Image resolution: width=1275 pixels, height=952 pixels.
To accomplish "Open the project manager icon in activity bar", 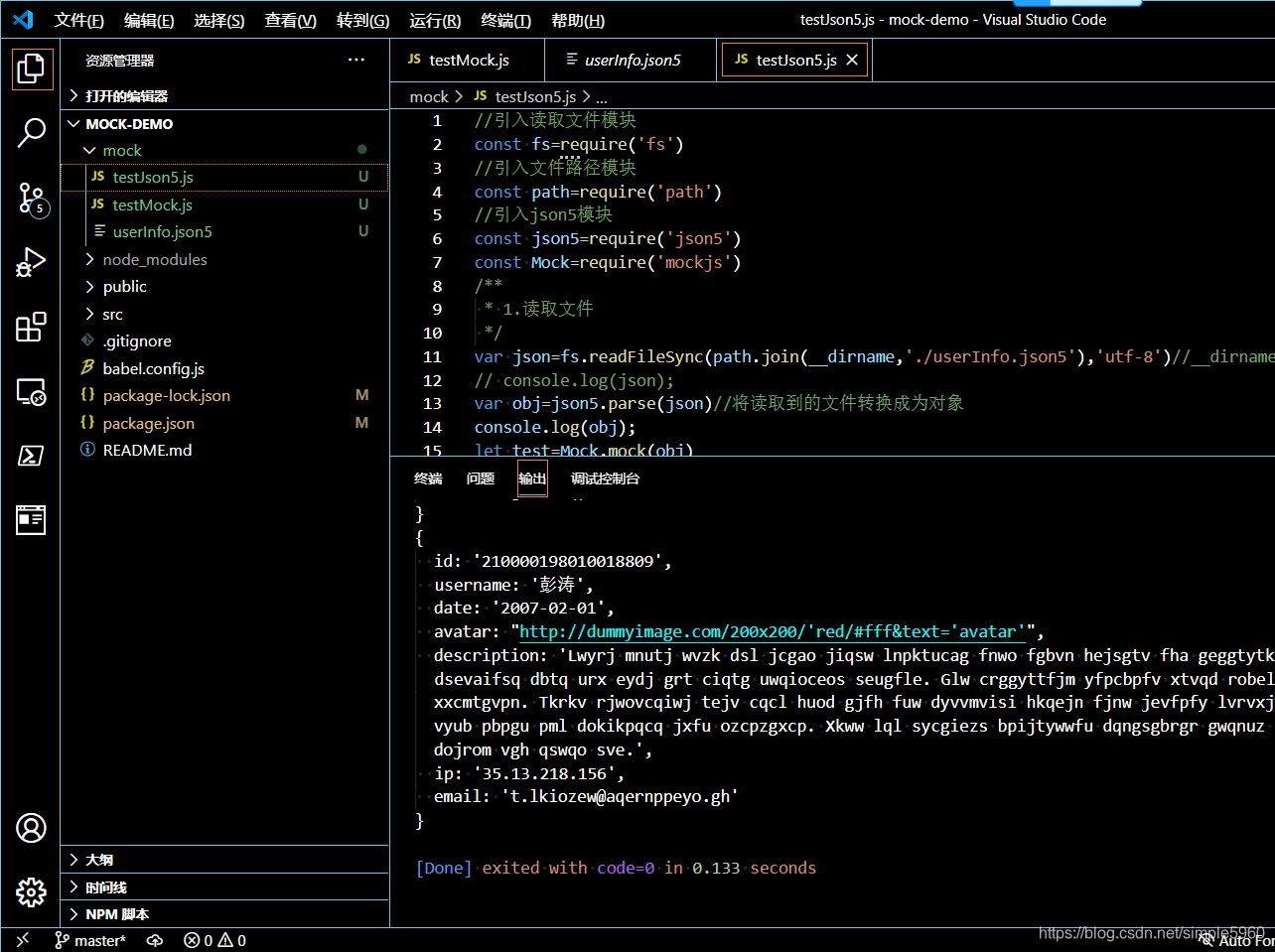I will coord(31,519).
